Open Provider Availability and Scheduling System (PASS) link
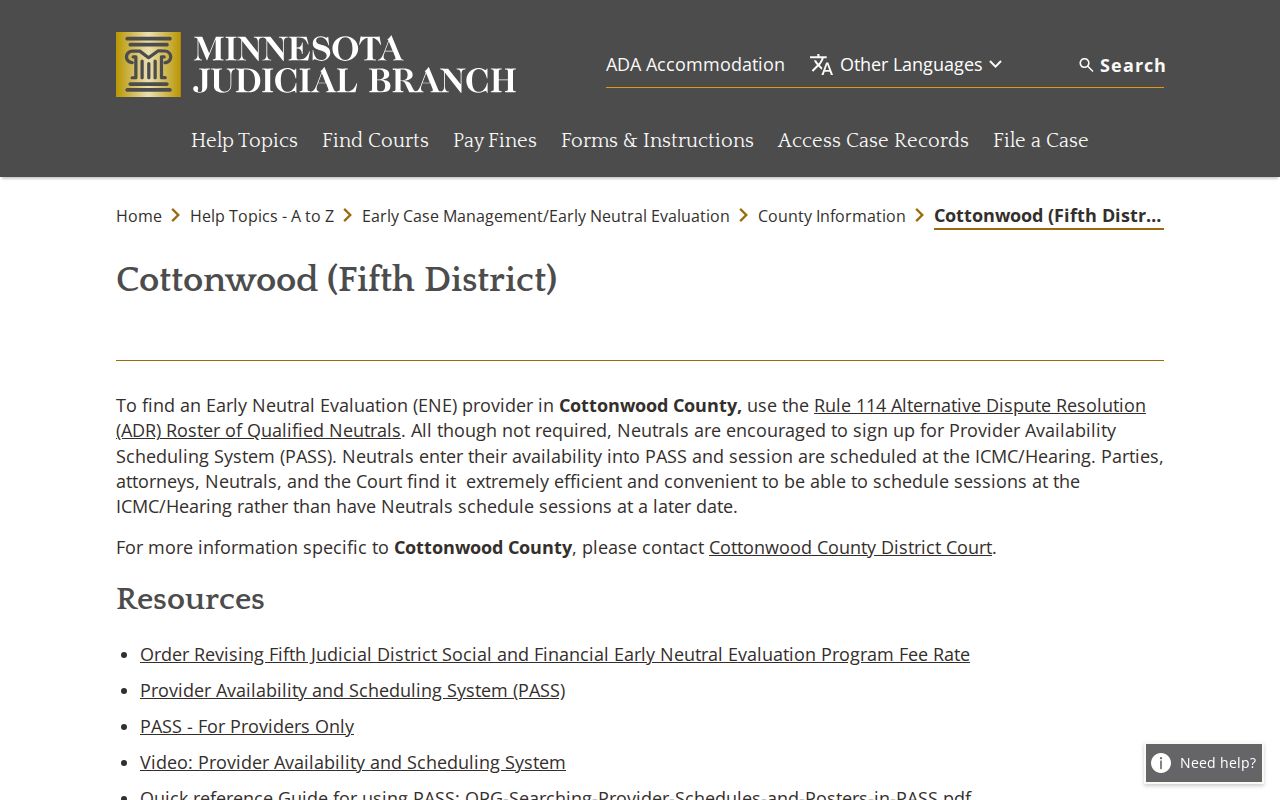 click(x=353, y=691)
